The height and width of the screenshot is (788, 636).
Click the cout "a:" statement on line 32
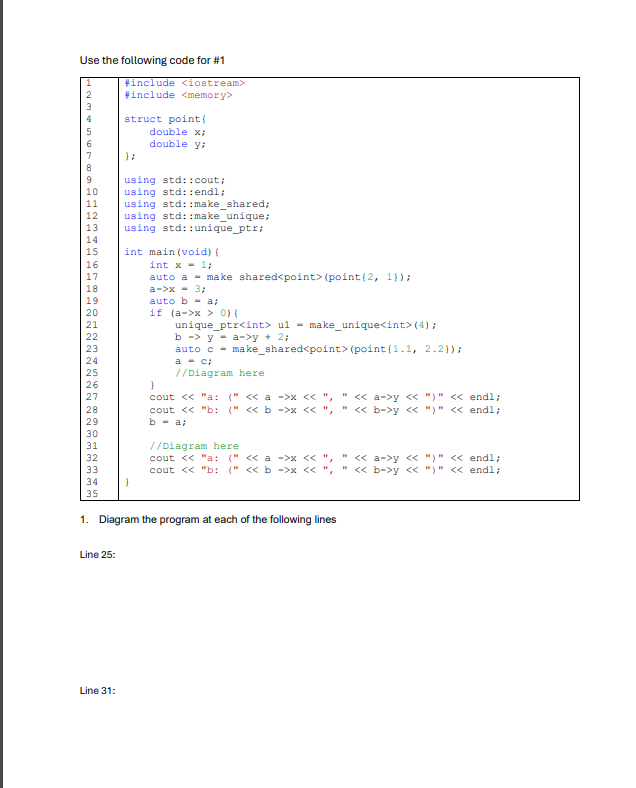325,458
